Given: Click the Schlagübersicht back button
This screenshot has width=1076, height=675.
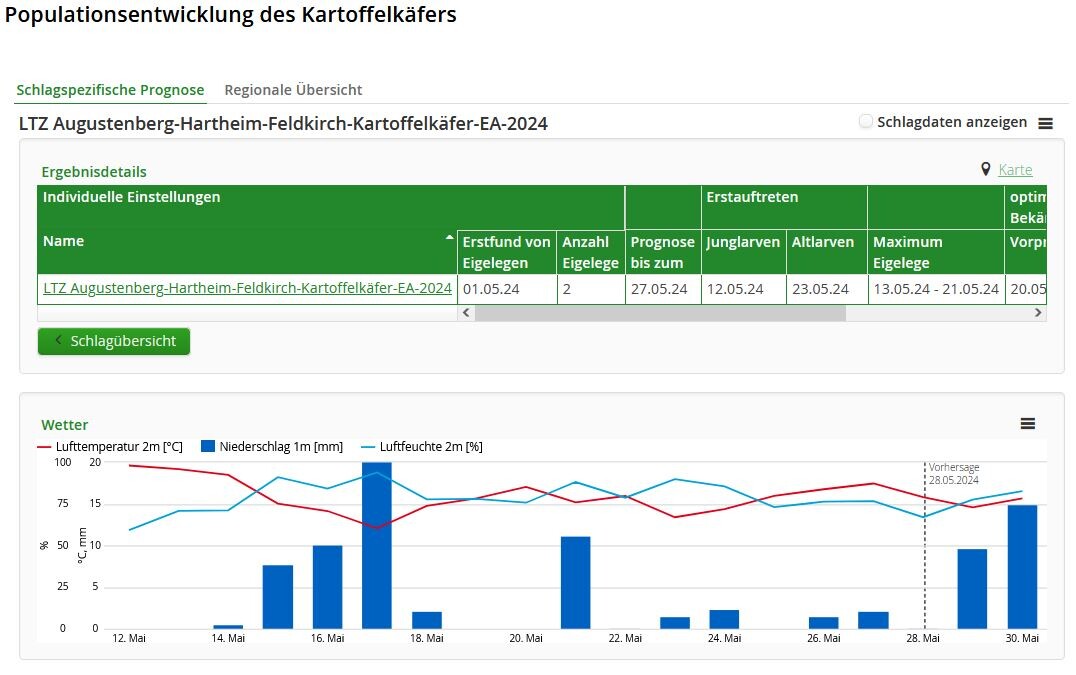Looking at the screenshot, I should 114,341.
